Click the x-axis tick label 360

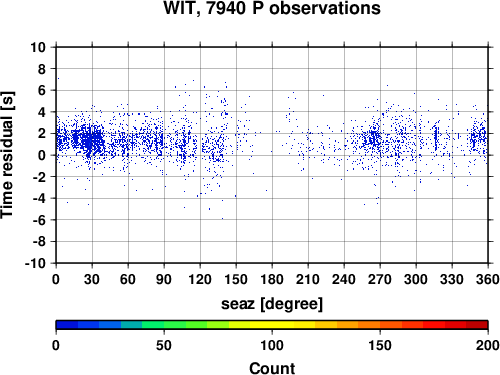click(488, 279)
